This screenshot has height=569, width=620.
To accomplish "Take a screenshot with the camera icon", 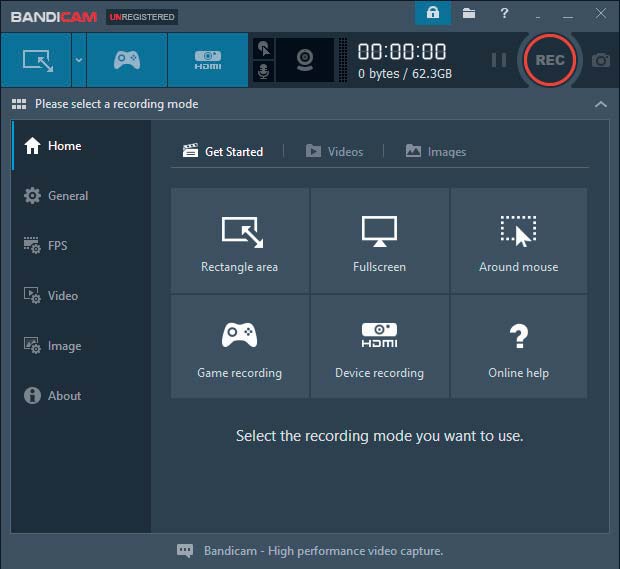I will click(x=601, y=60).
